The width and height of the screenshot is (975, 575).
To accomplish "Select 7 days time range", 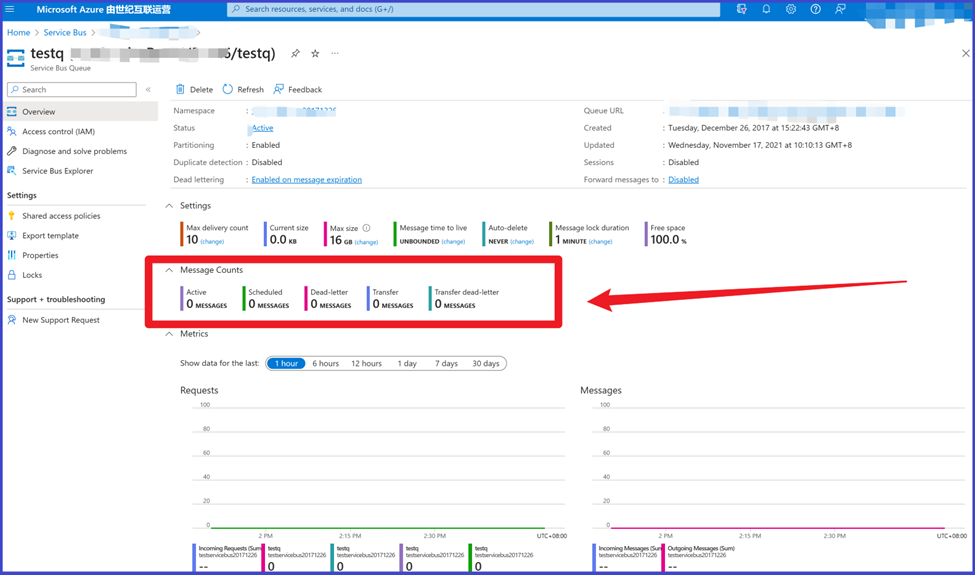I will coord(446,364).
